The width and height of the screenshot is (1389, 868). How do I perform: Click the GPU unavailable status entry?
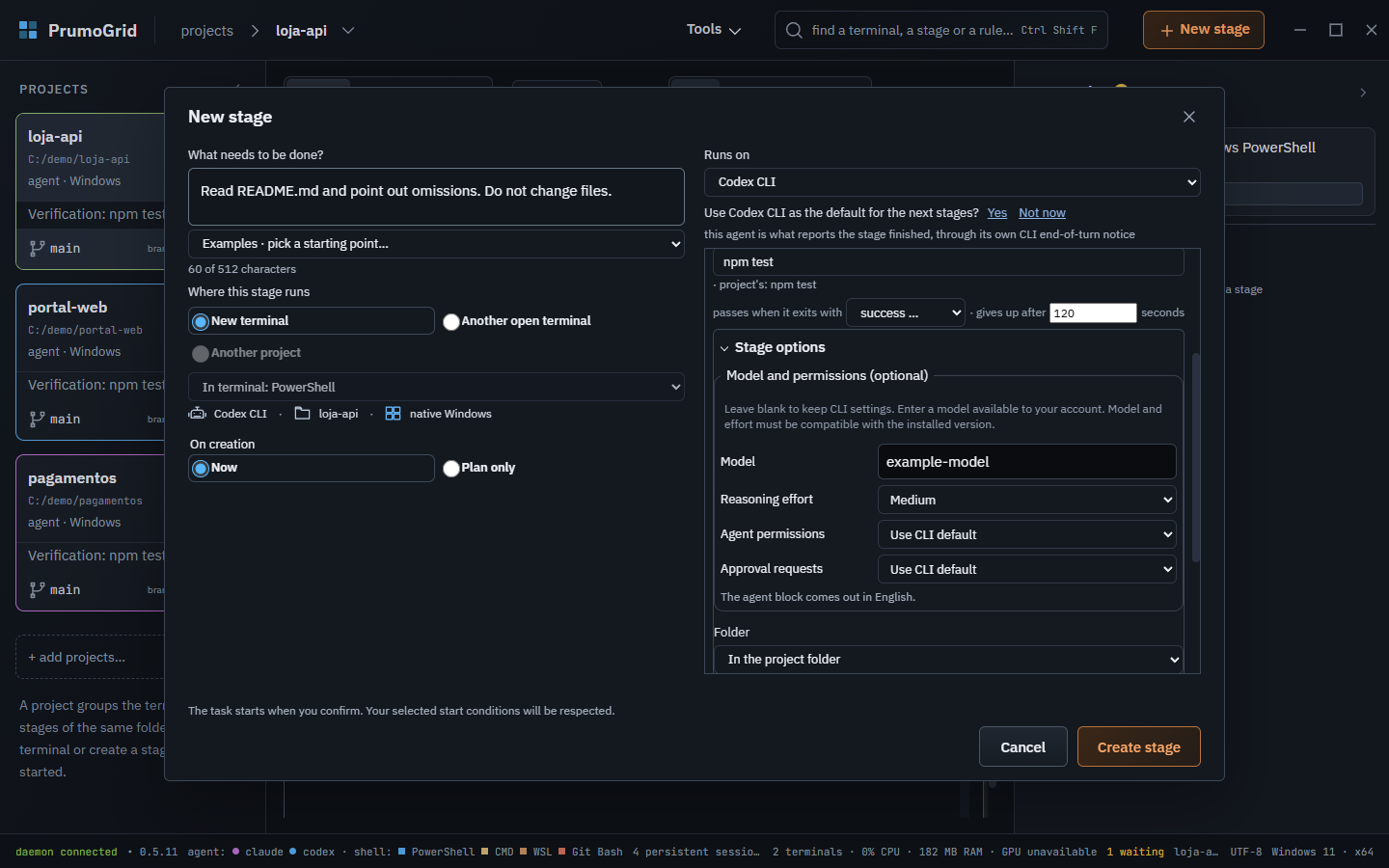click(1049, 852)
